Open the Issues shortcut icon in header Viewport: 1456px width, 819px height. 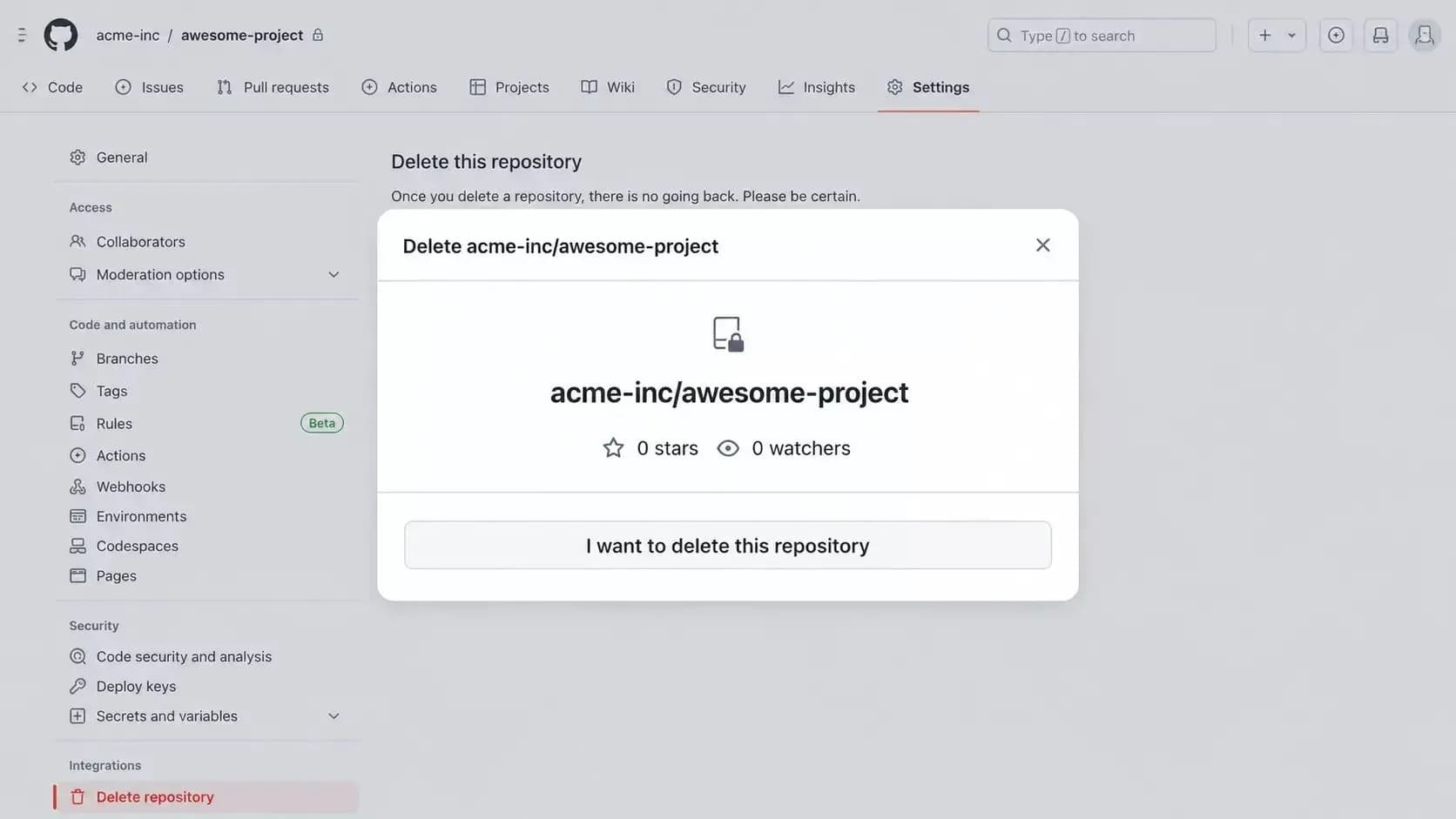(1336, 36)
